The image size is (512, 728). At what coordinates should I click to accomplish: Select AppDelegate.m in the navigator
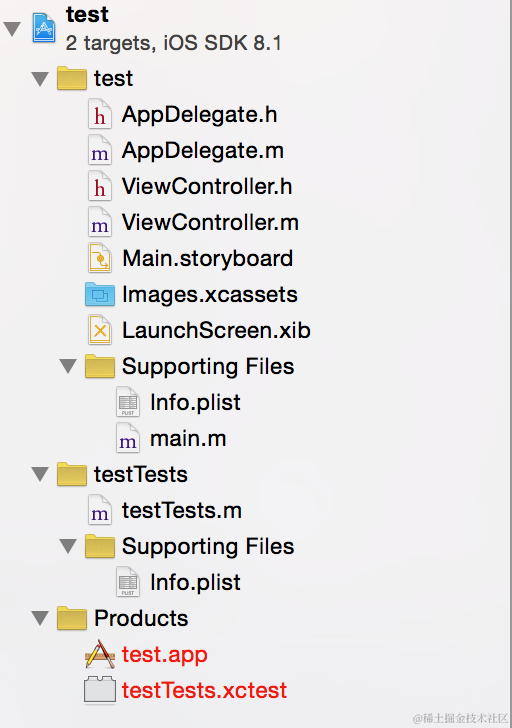tap(203, 151)
